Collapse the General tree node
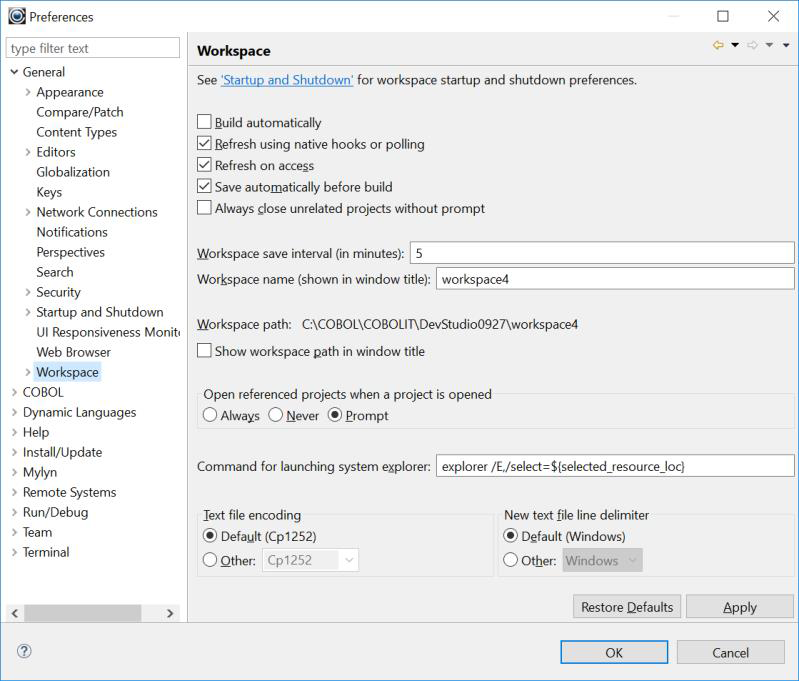Screen dimensions: 799x681 pyautogui.click(x=14, y=72)
